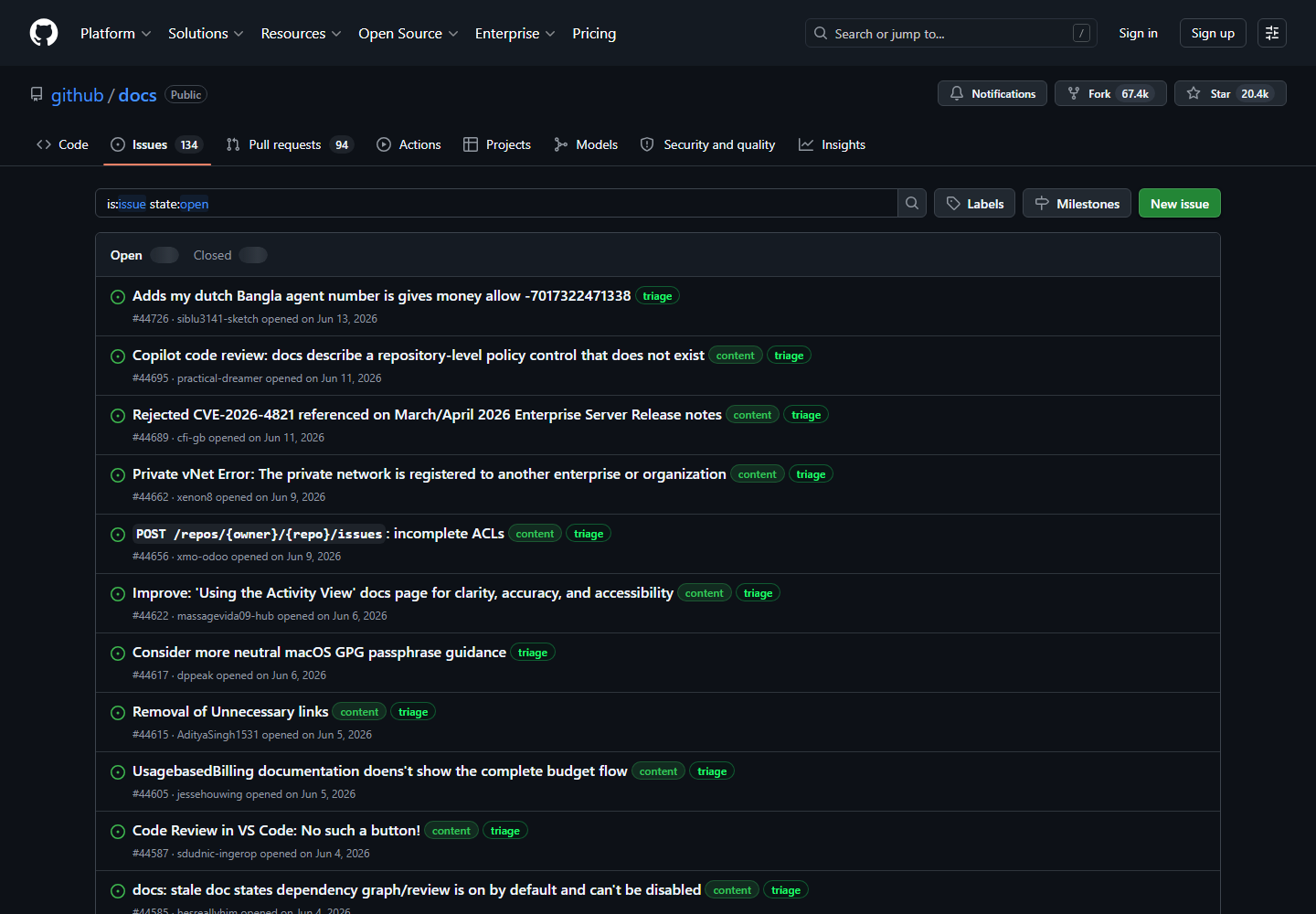Click the 'Public' repository visibility badge
The width and height of the screenshot is (1316, 914).
pos(186,95)
